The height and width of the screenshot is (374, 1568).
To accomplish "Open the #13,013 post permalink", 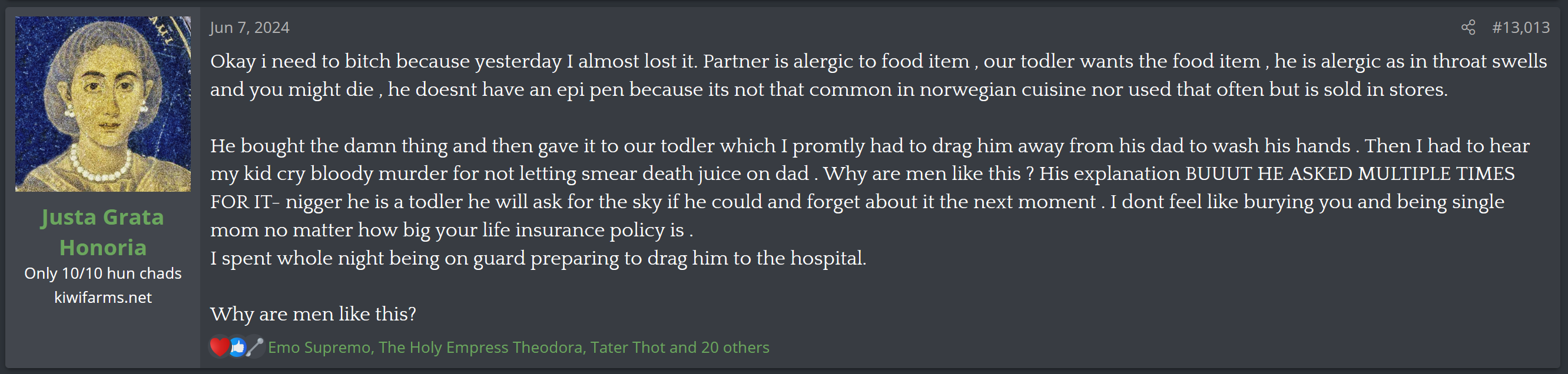I will click(x=1520, y=28).
